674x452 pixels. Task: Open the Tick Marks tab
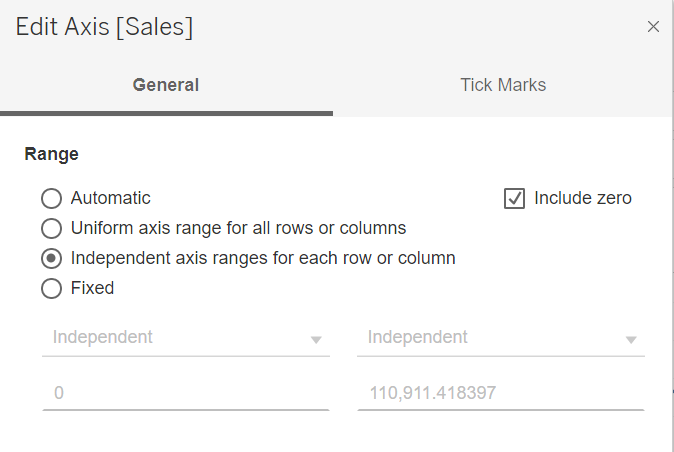(503, 85)
